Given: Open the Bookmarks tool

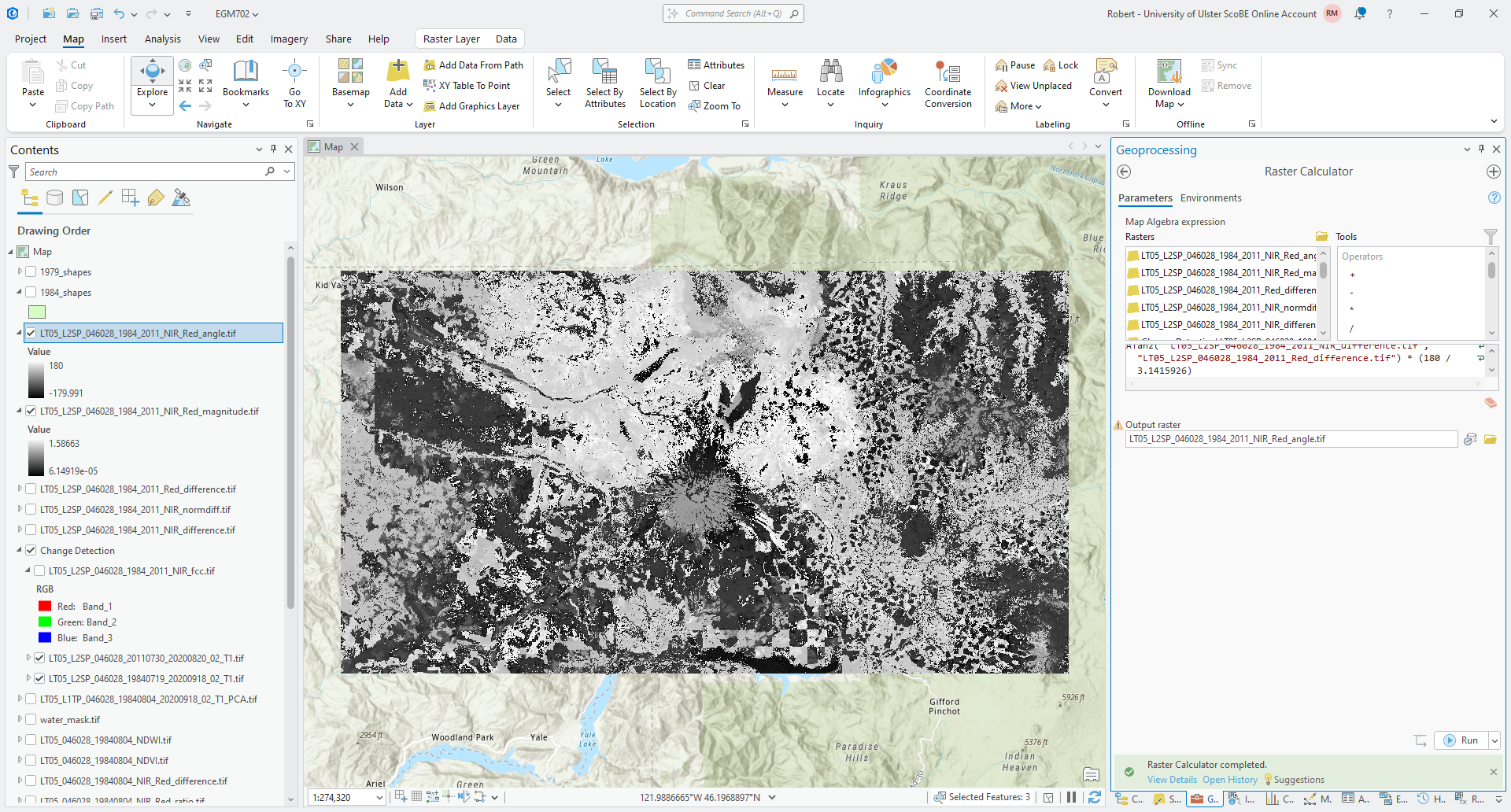Looking at the screenshot, I should [x=246, y=79].
